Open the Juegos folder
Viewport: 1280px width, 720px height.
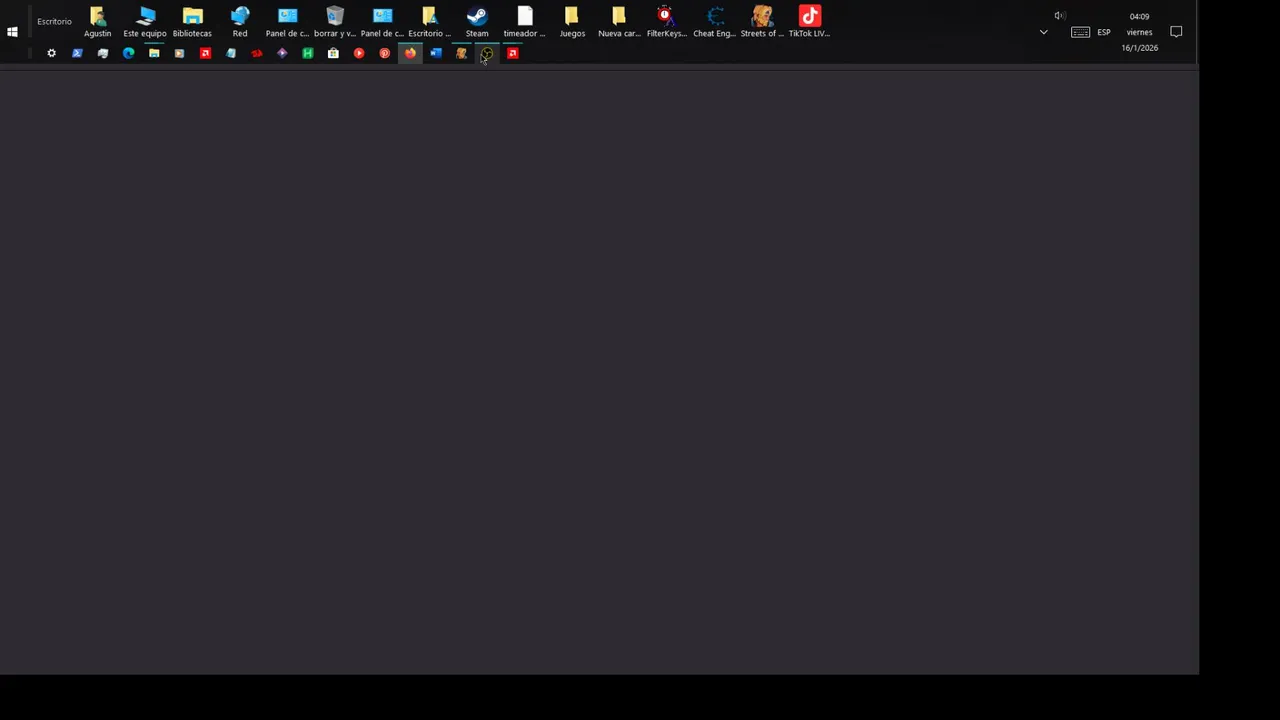point(572,22)
